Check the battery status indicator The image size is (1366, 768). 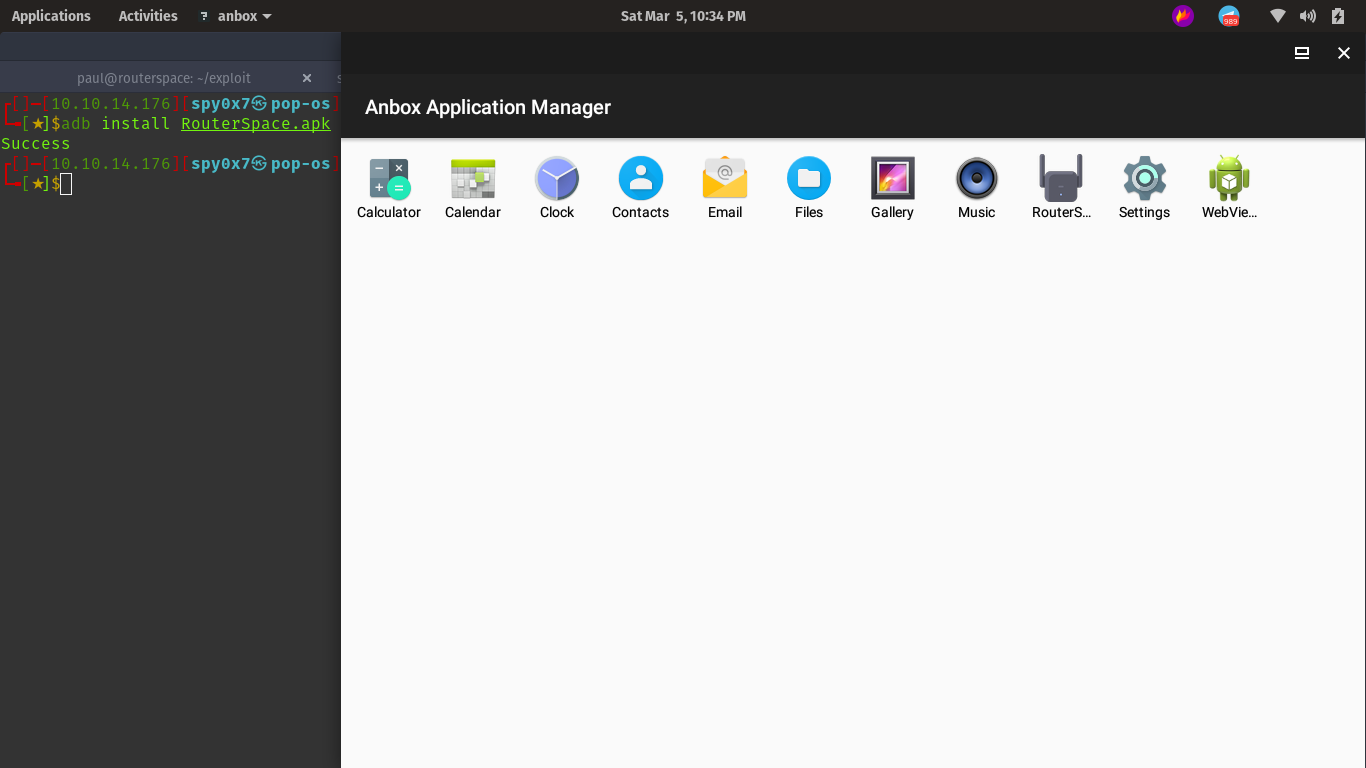1337,15
